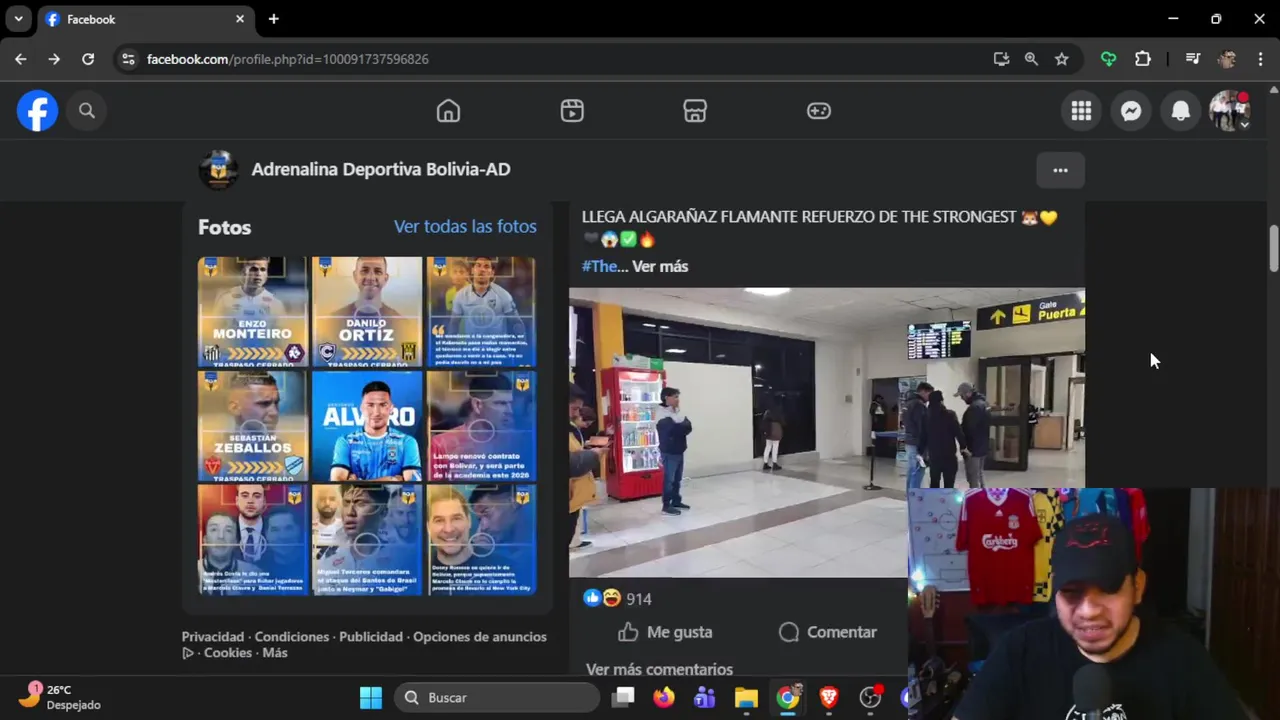Viewport: 1280px width, 720px height.
Task: Go back with browser back arrow
Action: (x=21, y=59)
